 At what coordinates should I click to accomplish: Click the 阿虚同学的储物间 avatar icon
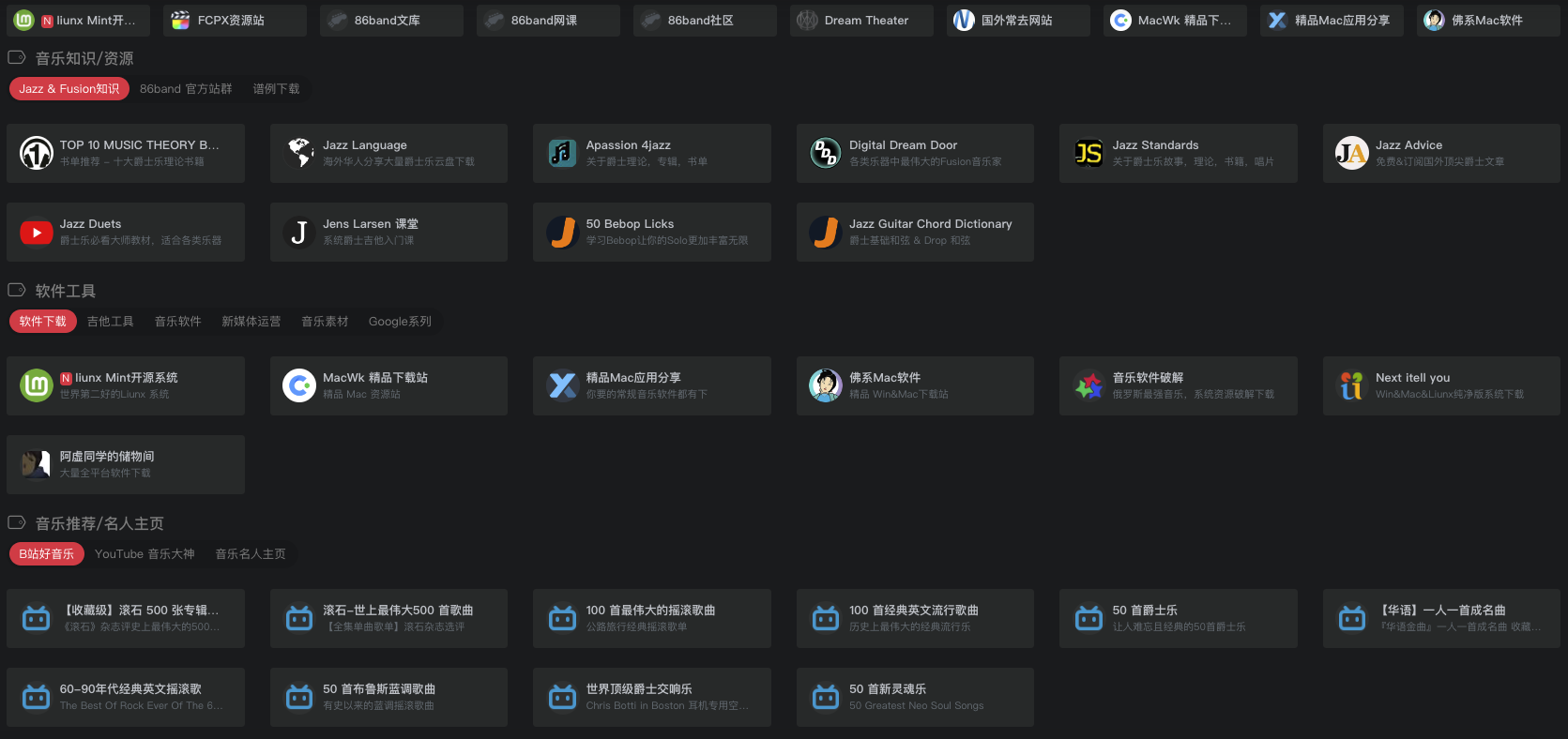click(37, 464)
